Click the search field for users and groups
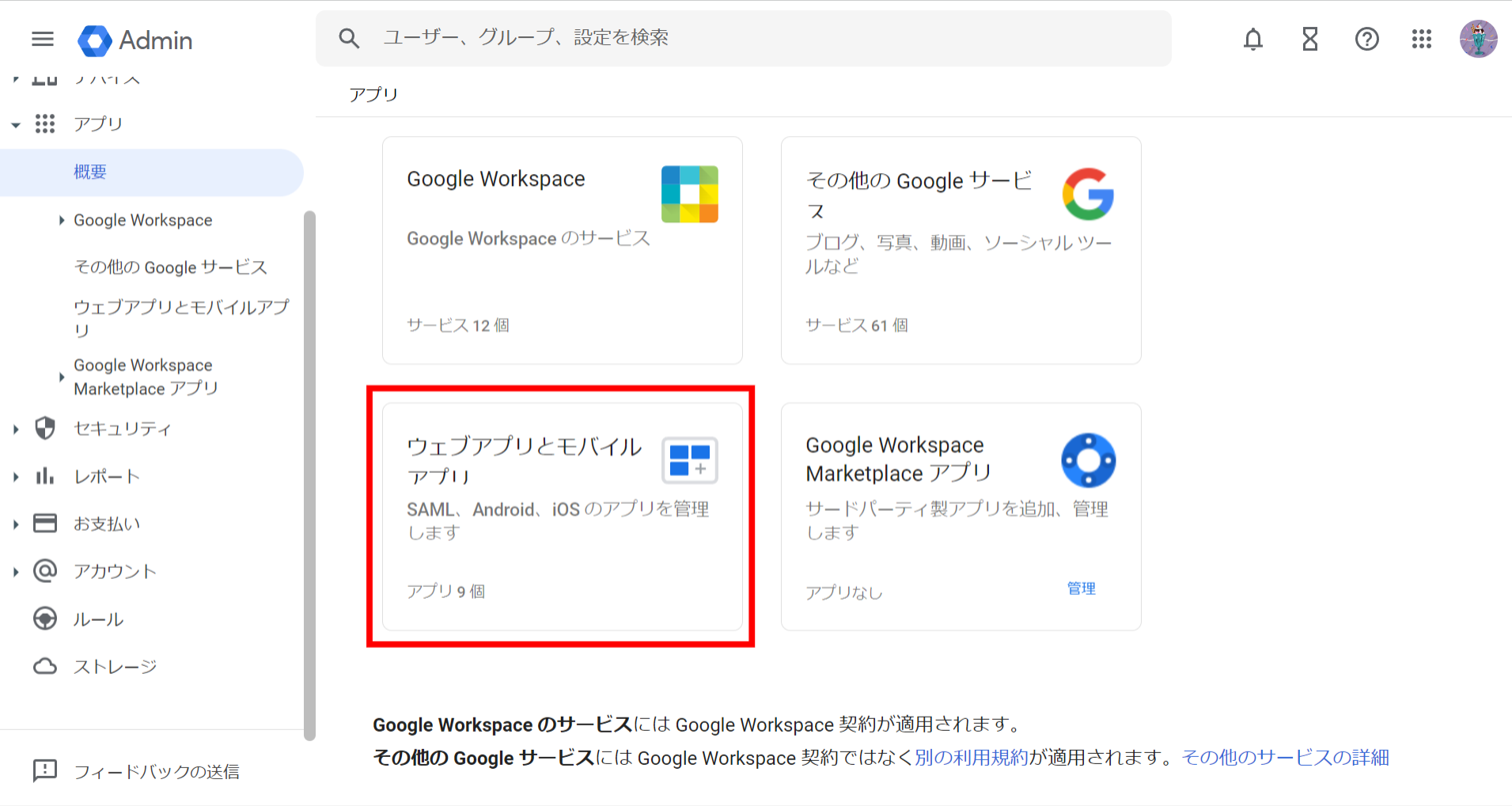Screen dimensions: 1512x806 click(x=744, y=38)
